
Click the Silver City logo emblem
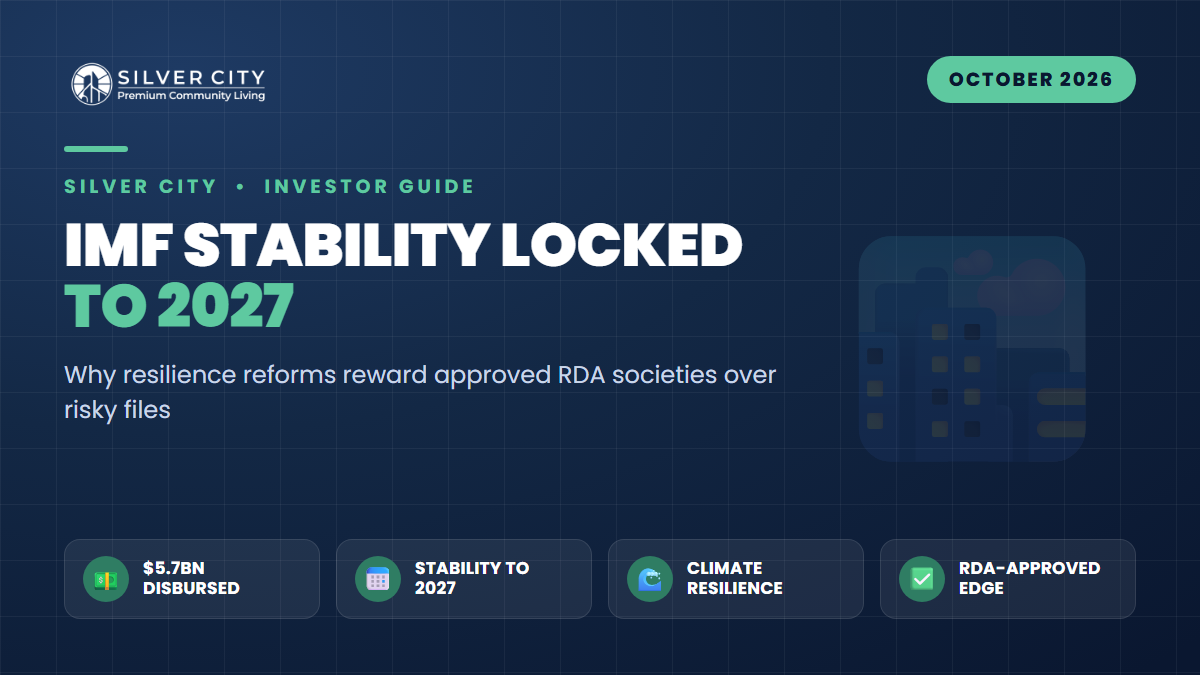tap(90, 84)
